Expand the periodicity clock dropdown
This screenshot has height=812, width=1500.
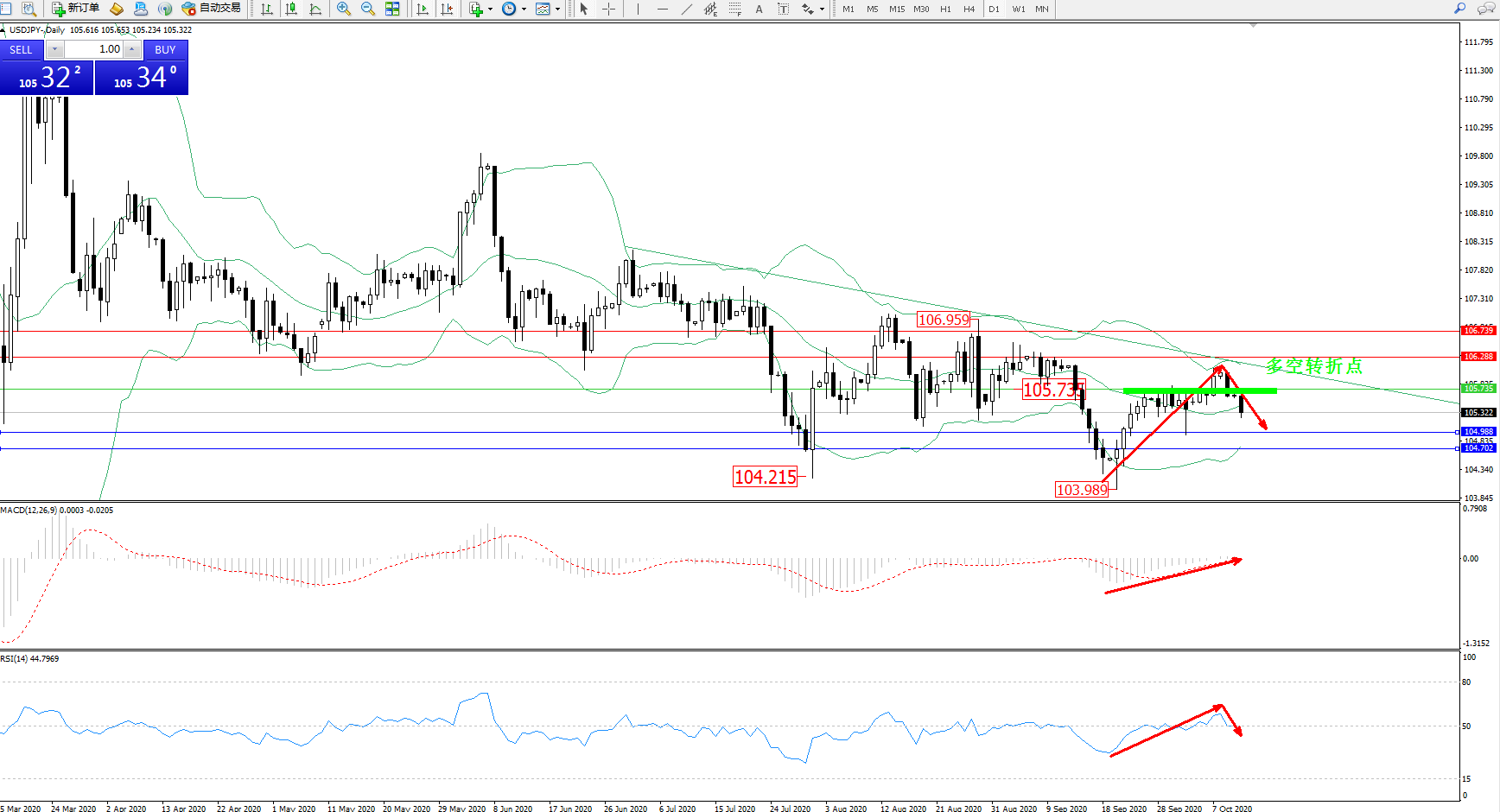pyautogui.click(x=524, y=9)
